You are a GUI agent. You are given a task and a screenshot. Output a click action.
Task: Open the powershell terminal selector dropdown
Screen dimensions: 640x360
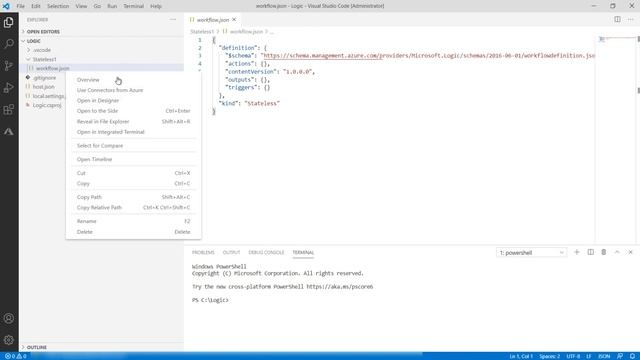531,253
